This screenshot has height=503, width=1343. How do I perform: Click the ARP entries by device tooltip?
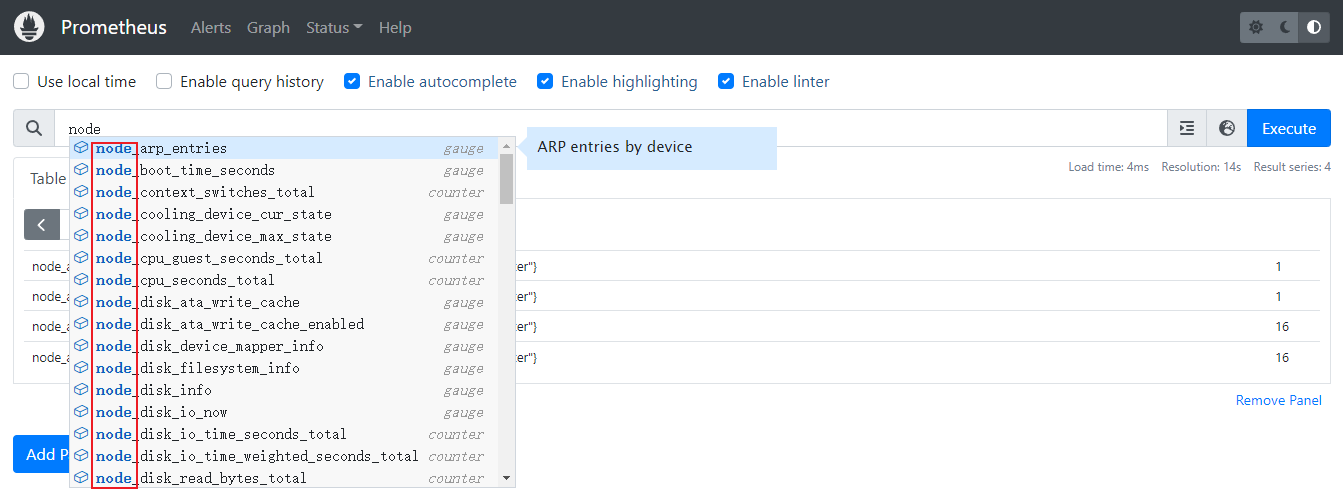pos(652,148)
